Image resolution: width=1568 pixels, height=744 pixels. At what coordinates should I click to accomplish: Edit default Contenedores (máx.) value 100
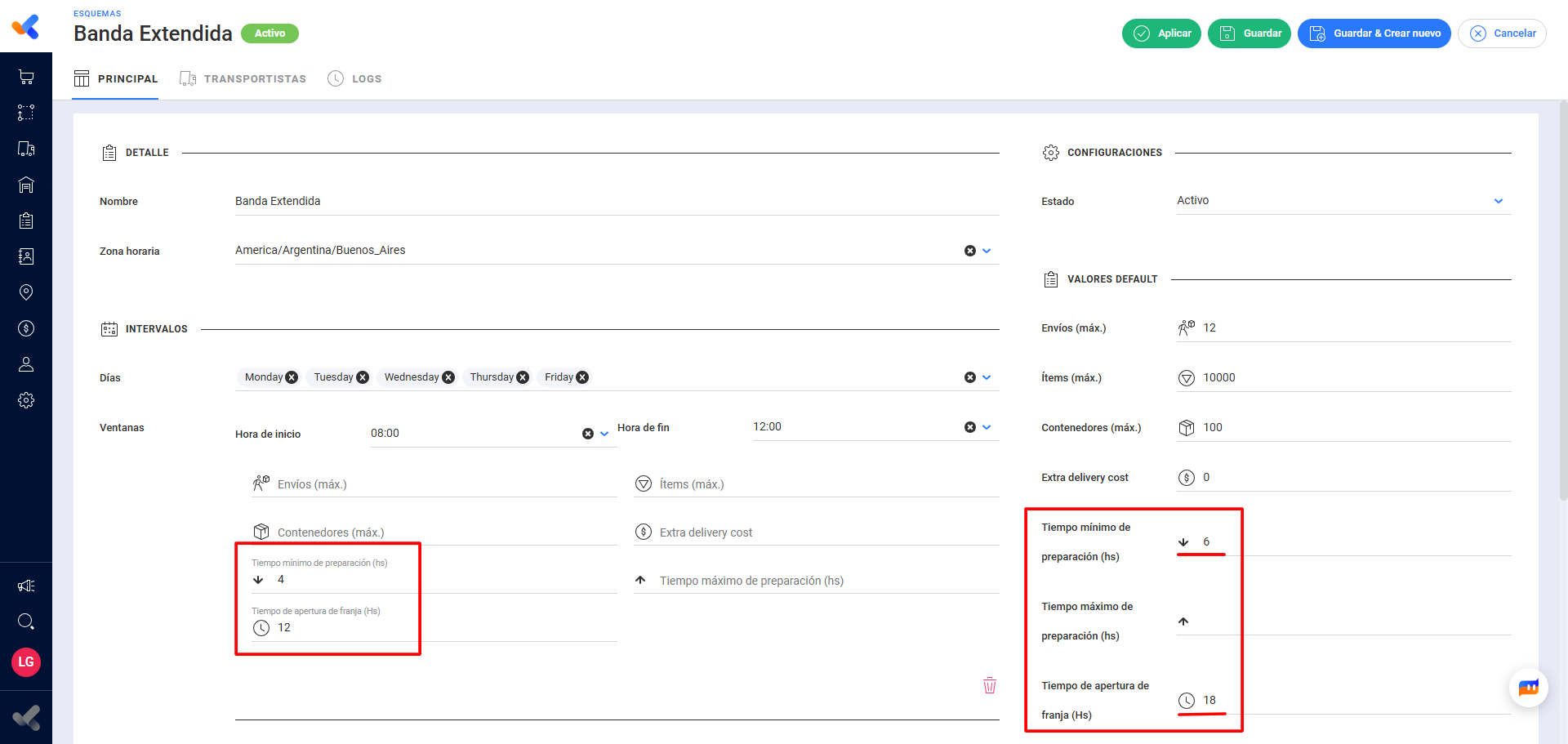(x=1343, y=427)
